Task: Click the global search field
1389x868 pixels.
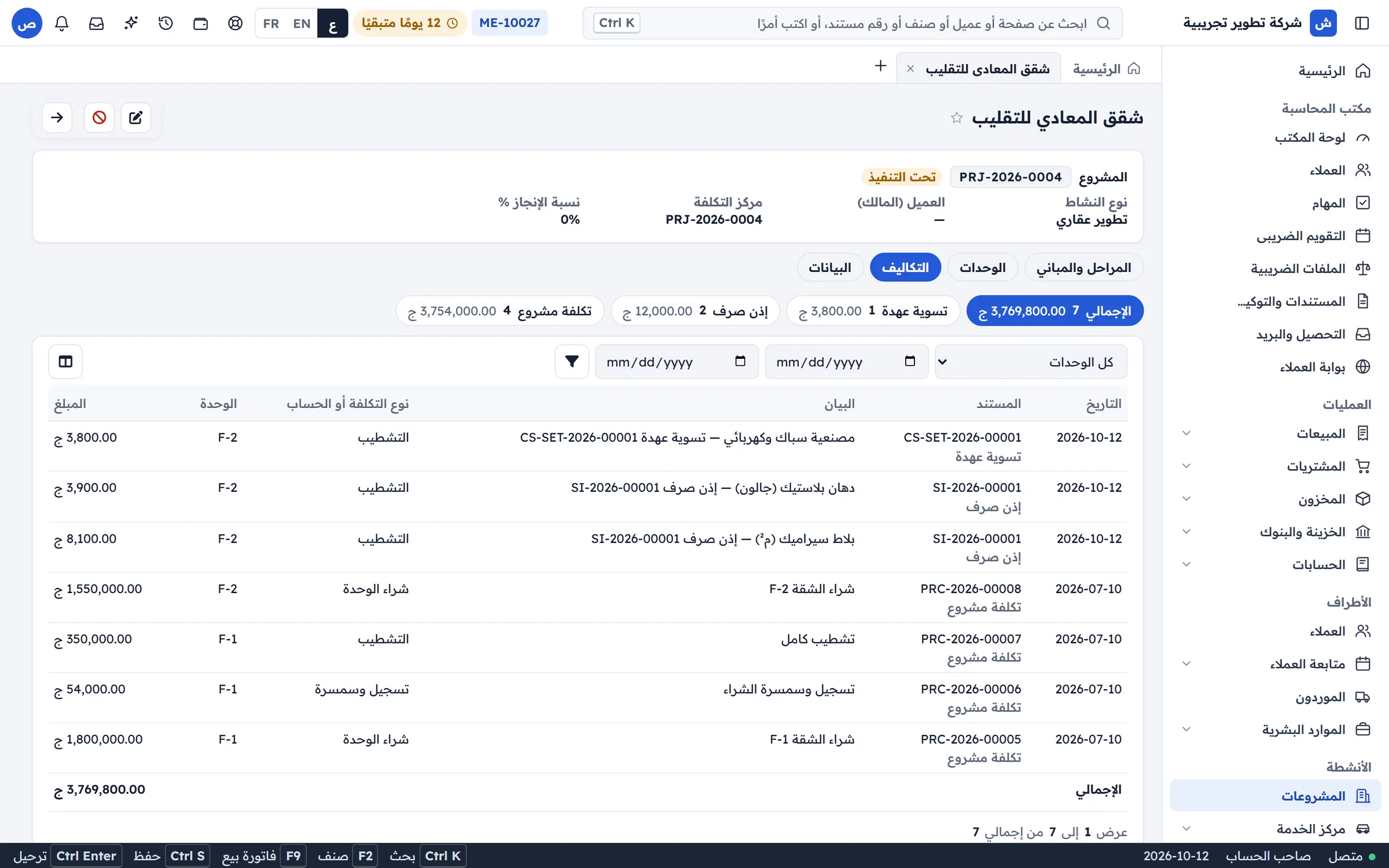Action: pyautogui.click(x=852, y=23)
